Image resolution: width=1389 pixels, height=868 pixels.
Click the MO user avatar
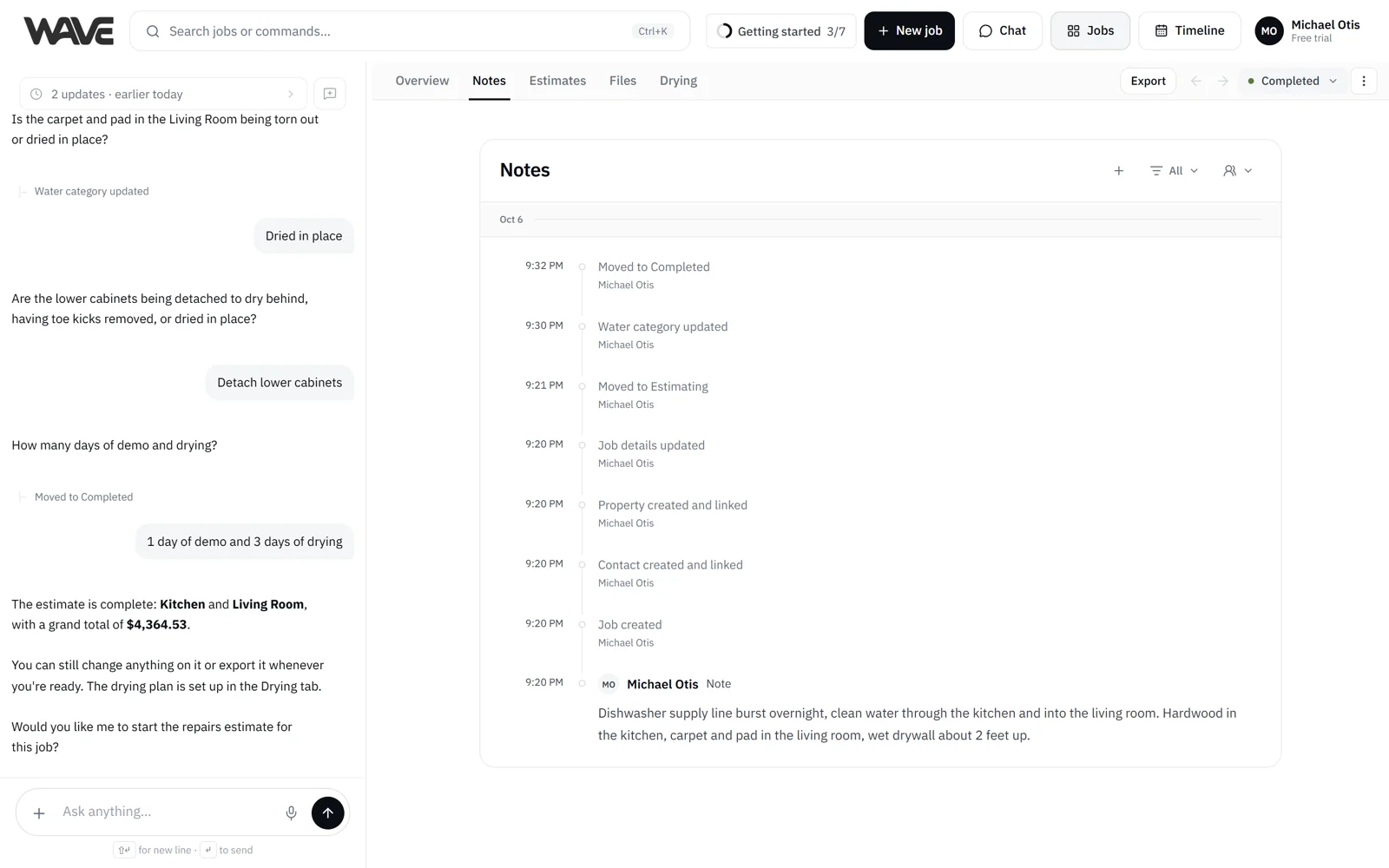point(1269,31)
